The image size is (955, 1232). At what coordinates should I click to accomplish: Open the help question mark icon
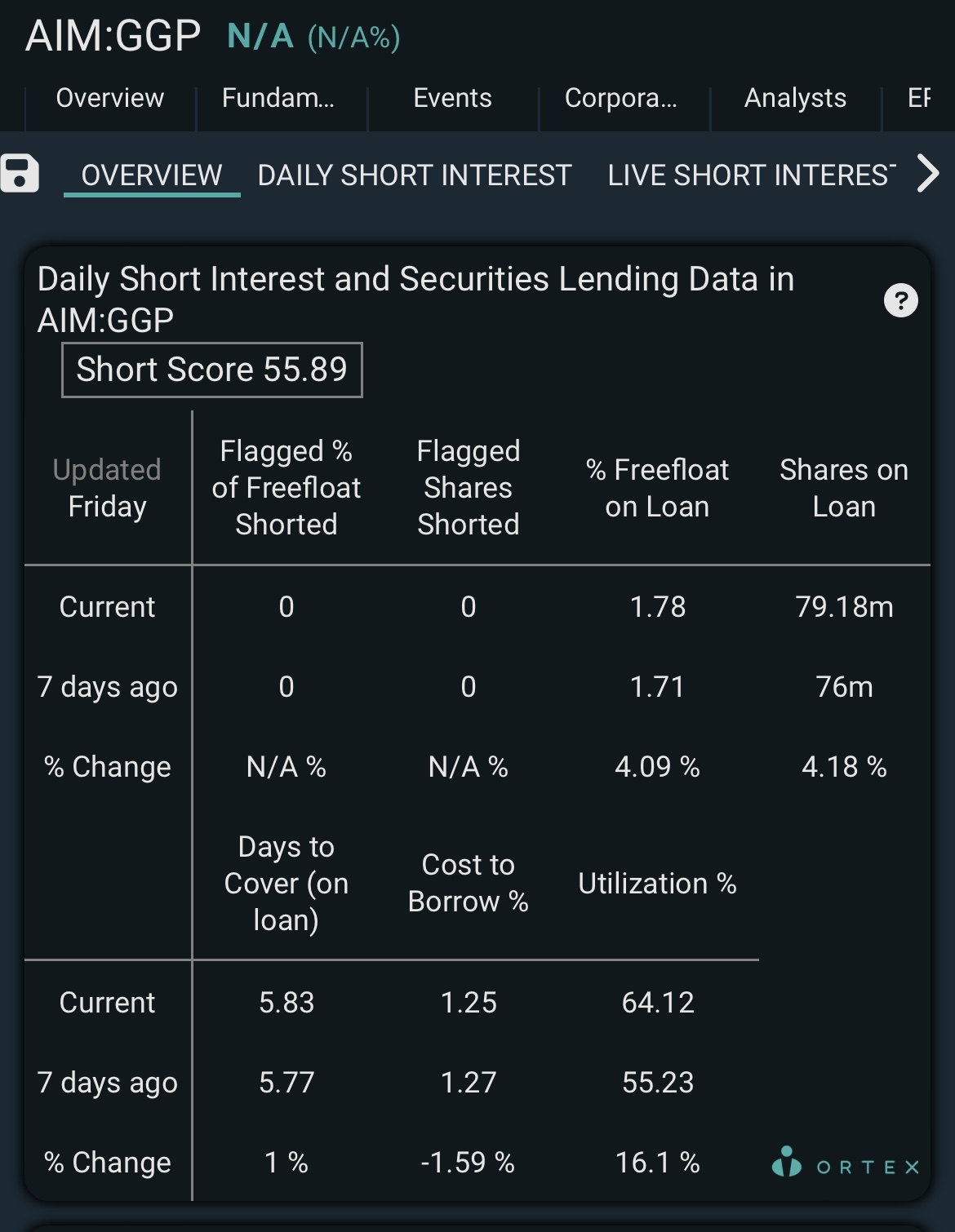pyautogui.click(x=901, y=300)
